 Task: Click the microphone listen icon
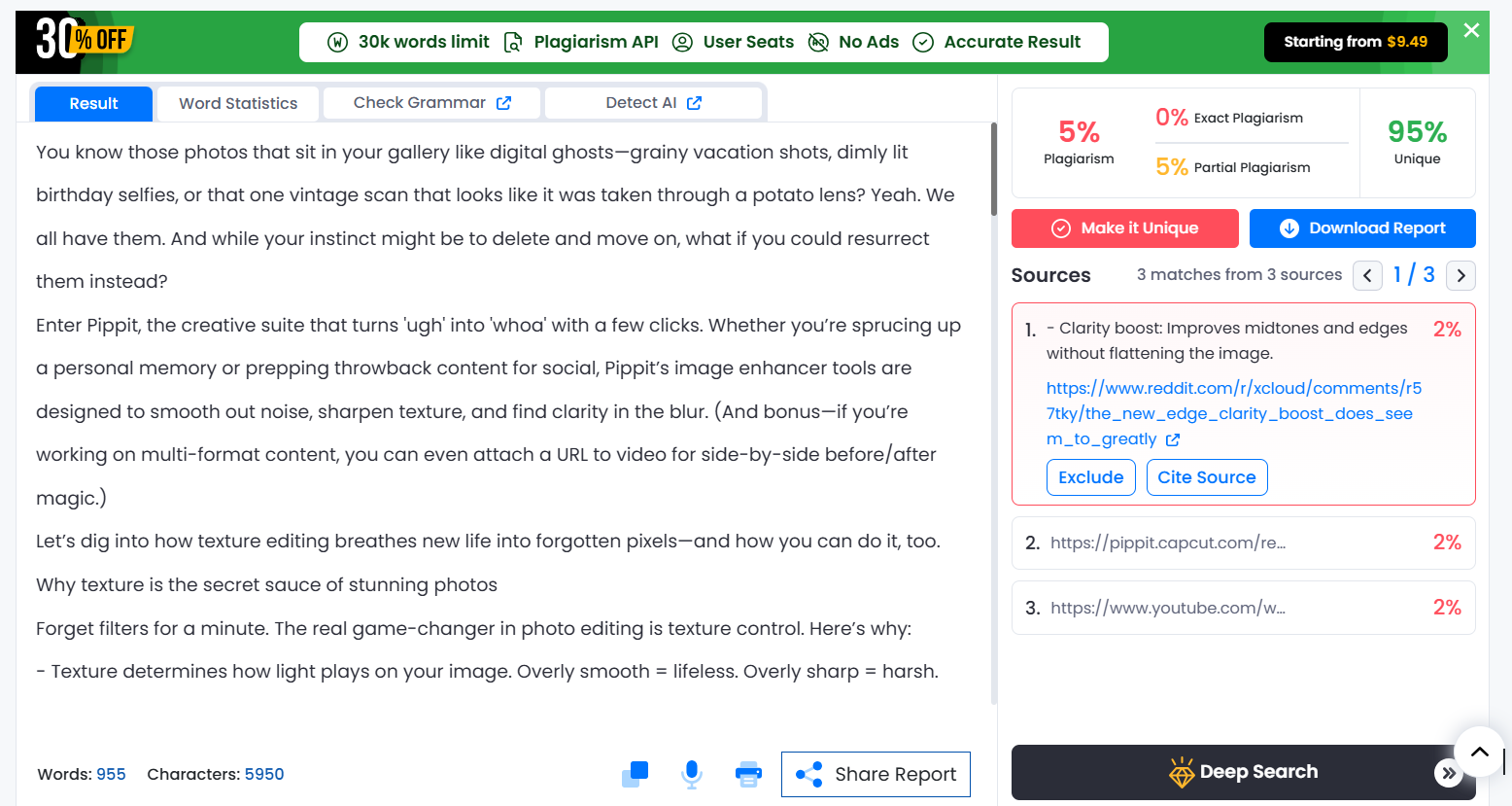click(x=692, y=774)
